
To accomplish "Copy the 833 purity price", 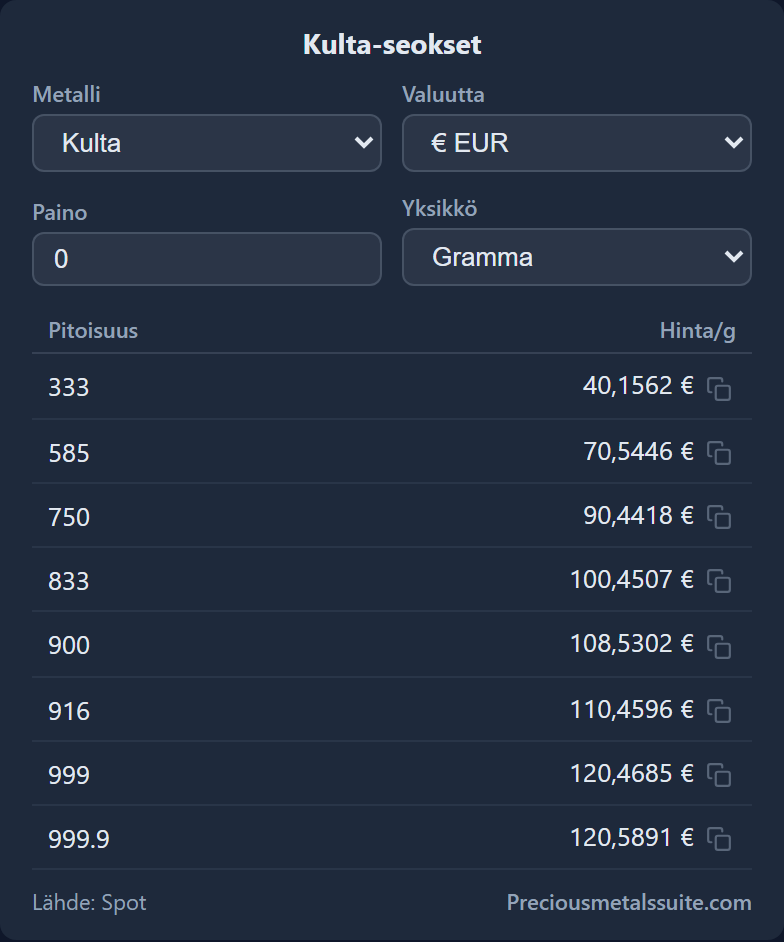I will (x=719, y=581).
